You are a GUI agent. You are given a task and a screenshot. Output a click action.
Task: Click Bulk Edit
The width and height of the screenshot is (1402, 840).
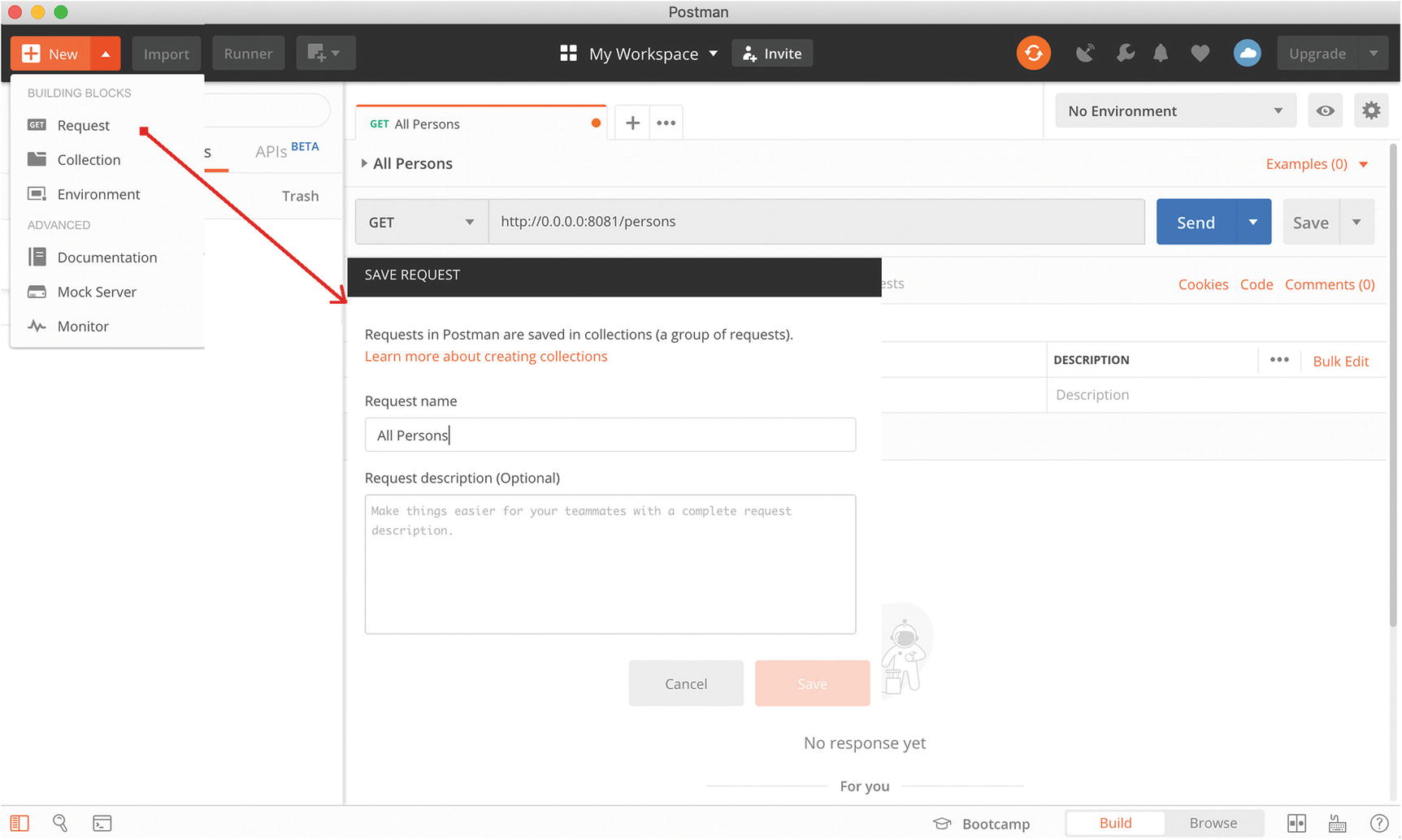click(x=1340, y=362)
